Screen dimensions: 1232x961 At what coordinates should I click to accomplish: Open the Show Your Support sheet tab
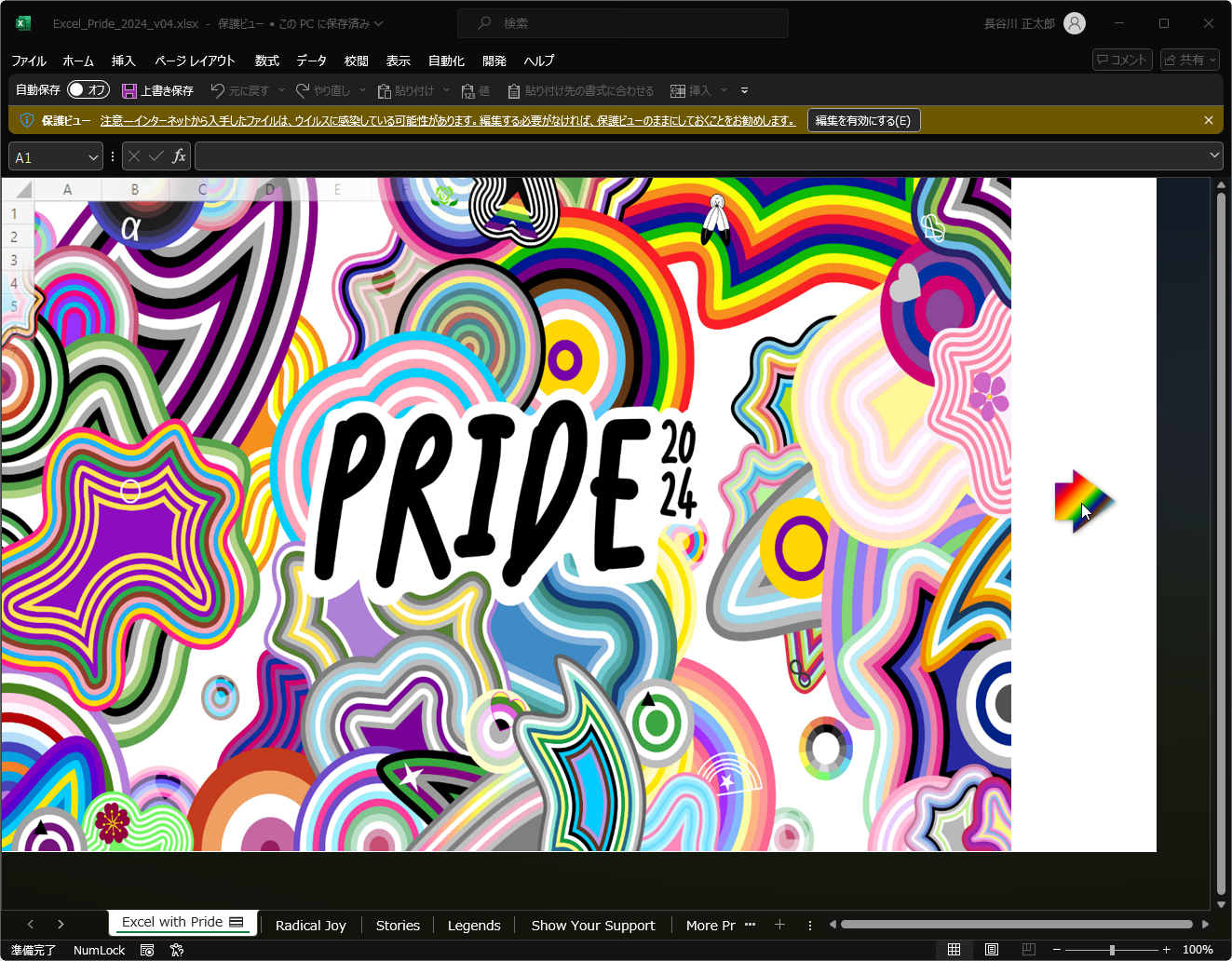click(x=592, y=925)
